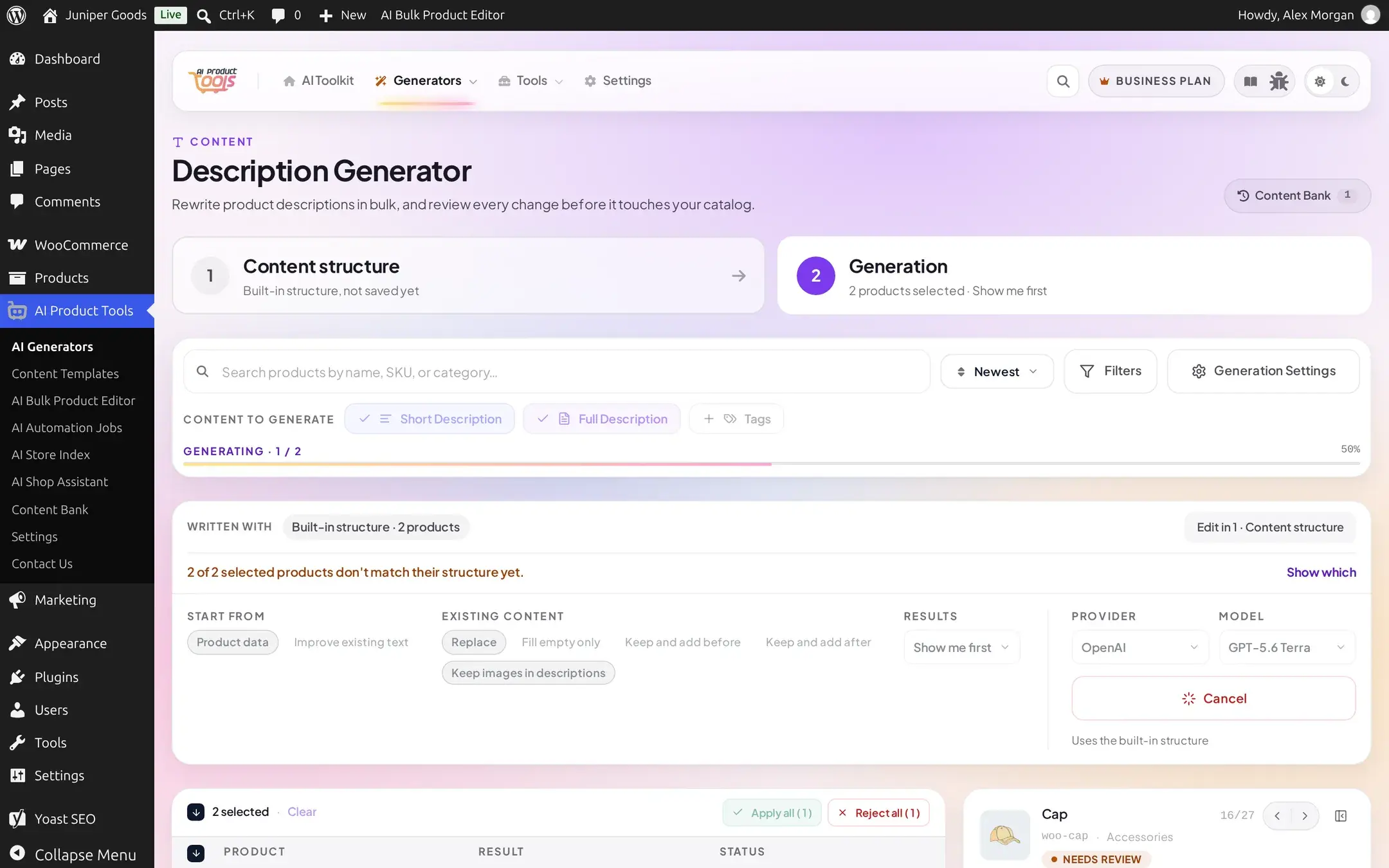Go to next product arrow in Cap panel

click(1305, 816)
